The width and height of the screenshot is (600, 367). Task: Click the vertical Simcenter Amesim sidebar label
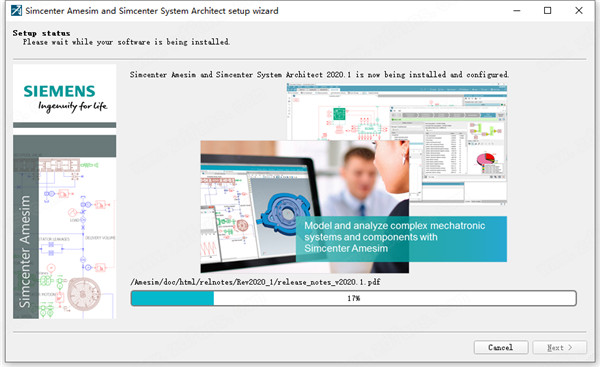[25, 251]
